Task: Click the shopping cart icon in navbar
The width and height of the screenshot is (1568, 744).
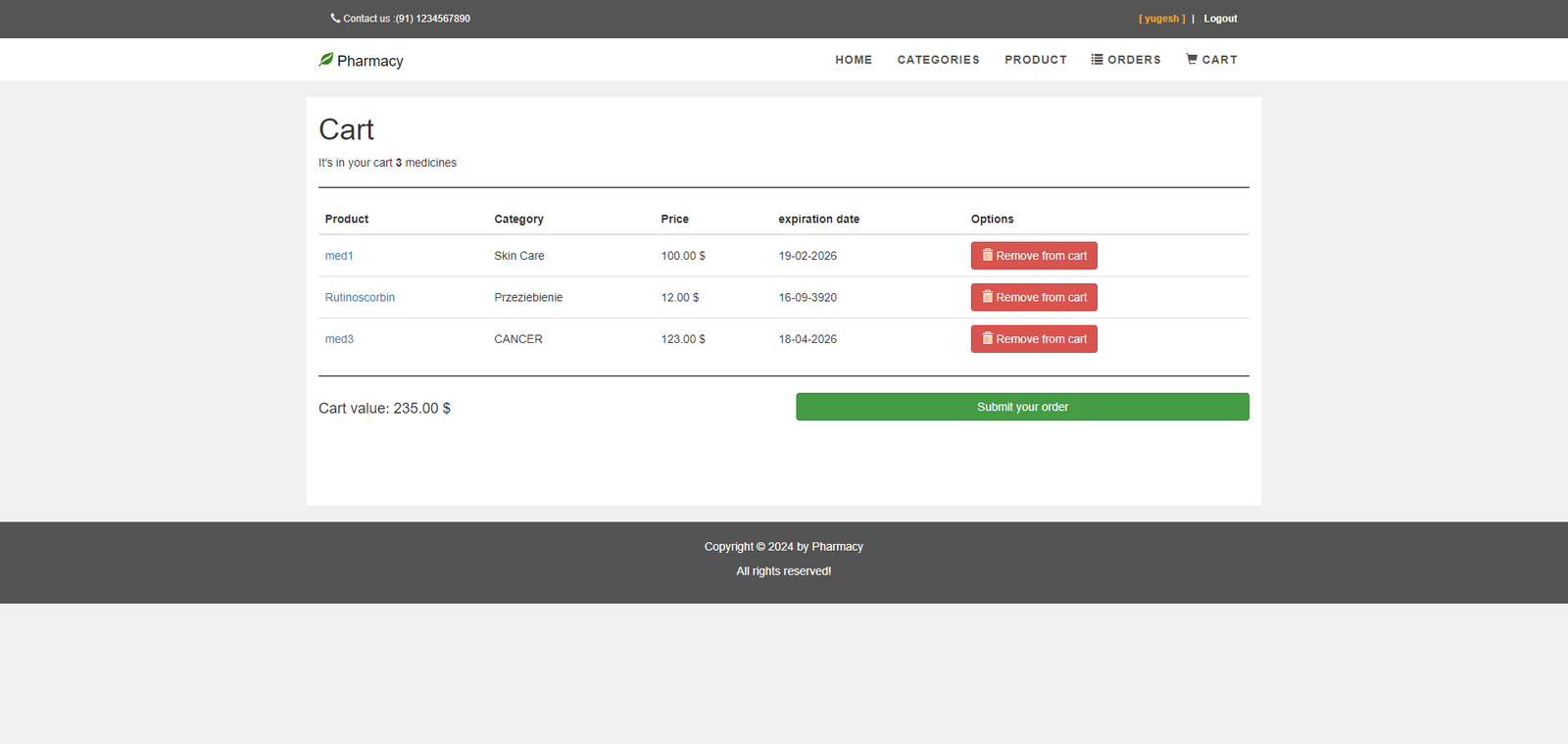Action: point(1192,60)
